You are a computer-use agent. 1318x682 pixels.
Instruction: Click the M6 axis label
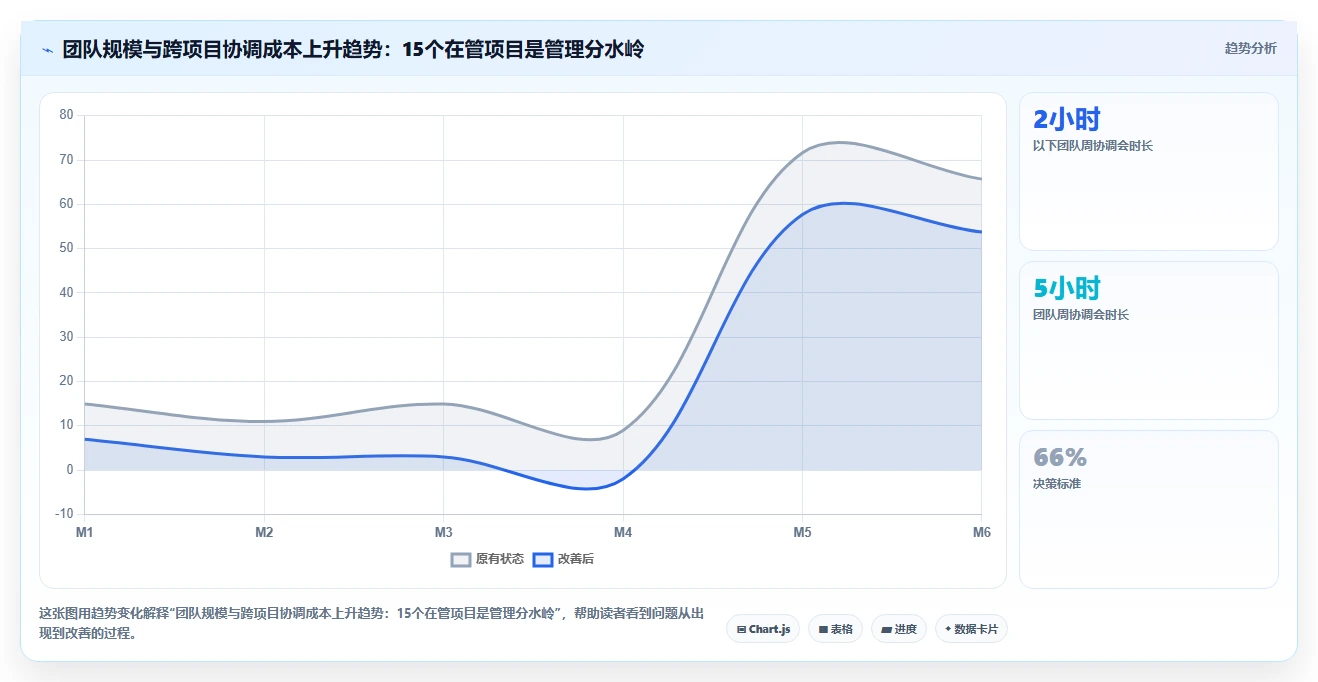tap(981, 532)
